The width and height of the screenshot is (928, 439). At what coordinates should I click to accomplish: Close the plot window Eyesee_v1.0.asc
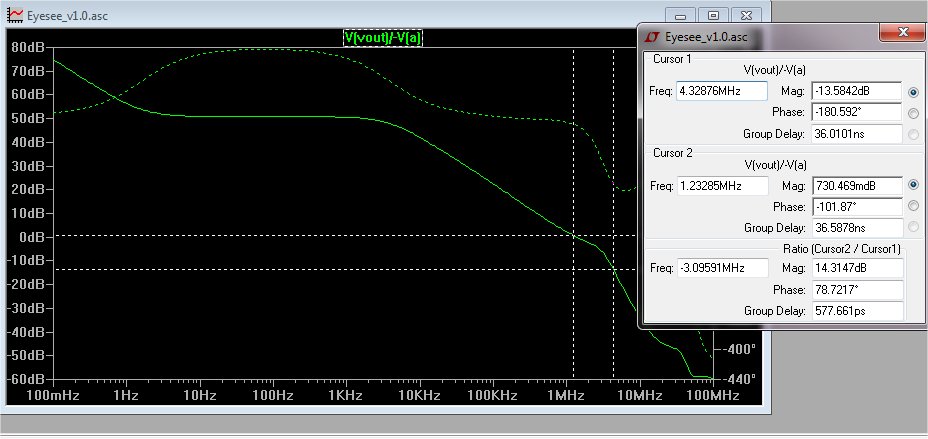click(746, 15)
